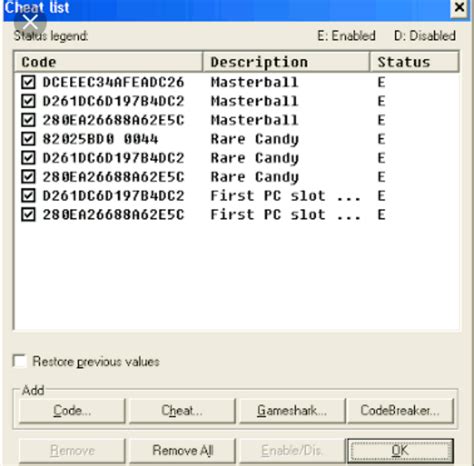Click the Code column header
The width and height of the screenshot is (474, 466).
108,62
